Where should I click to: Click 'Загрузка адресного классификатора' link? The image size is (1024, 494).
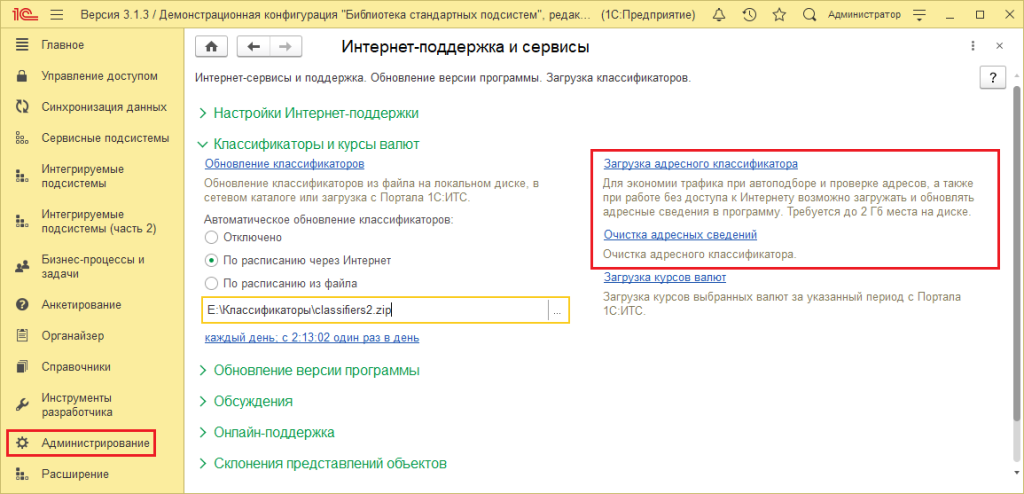700,163
